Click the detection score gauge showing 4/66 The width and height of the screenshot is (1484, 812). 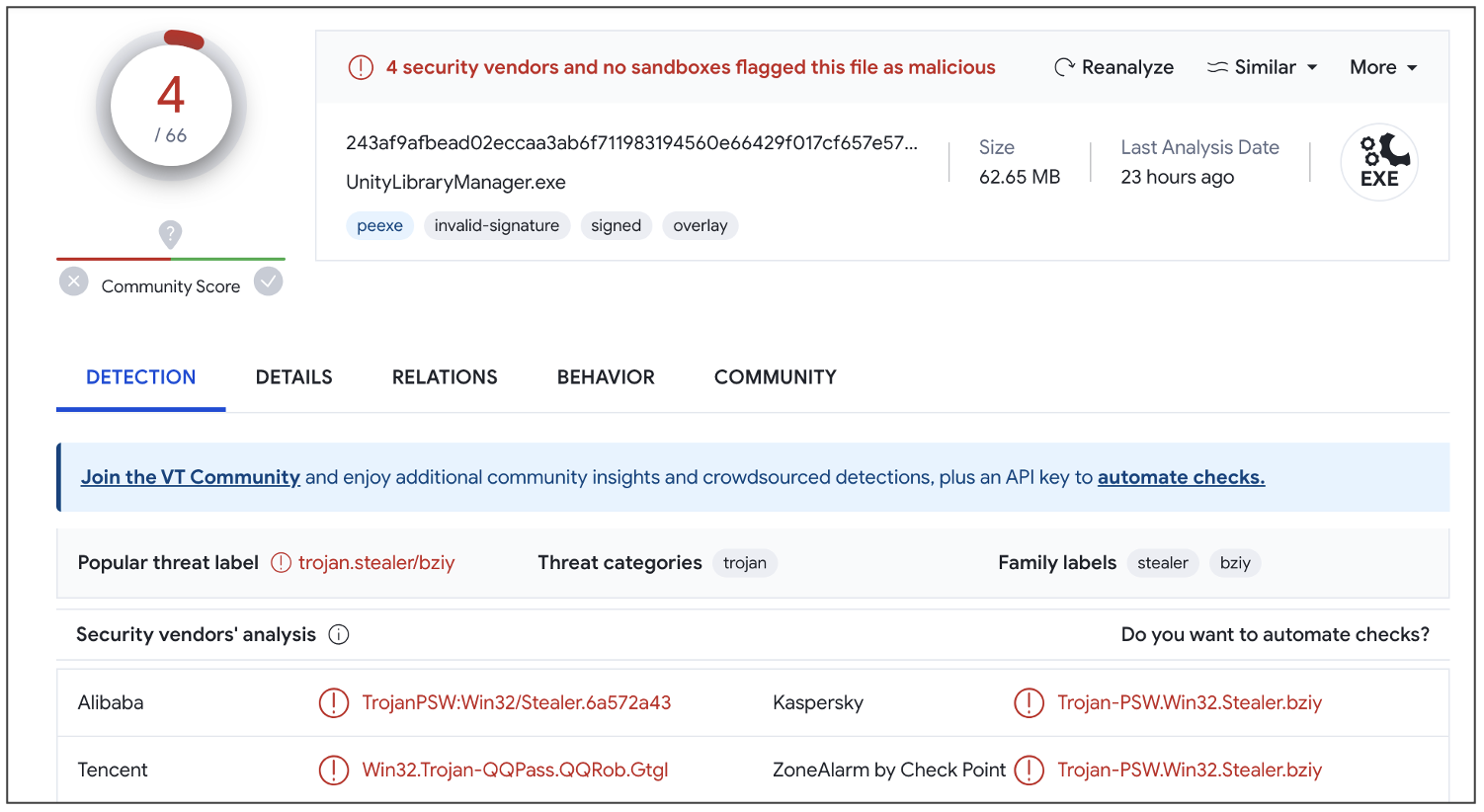171,107
